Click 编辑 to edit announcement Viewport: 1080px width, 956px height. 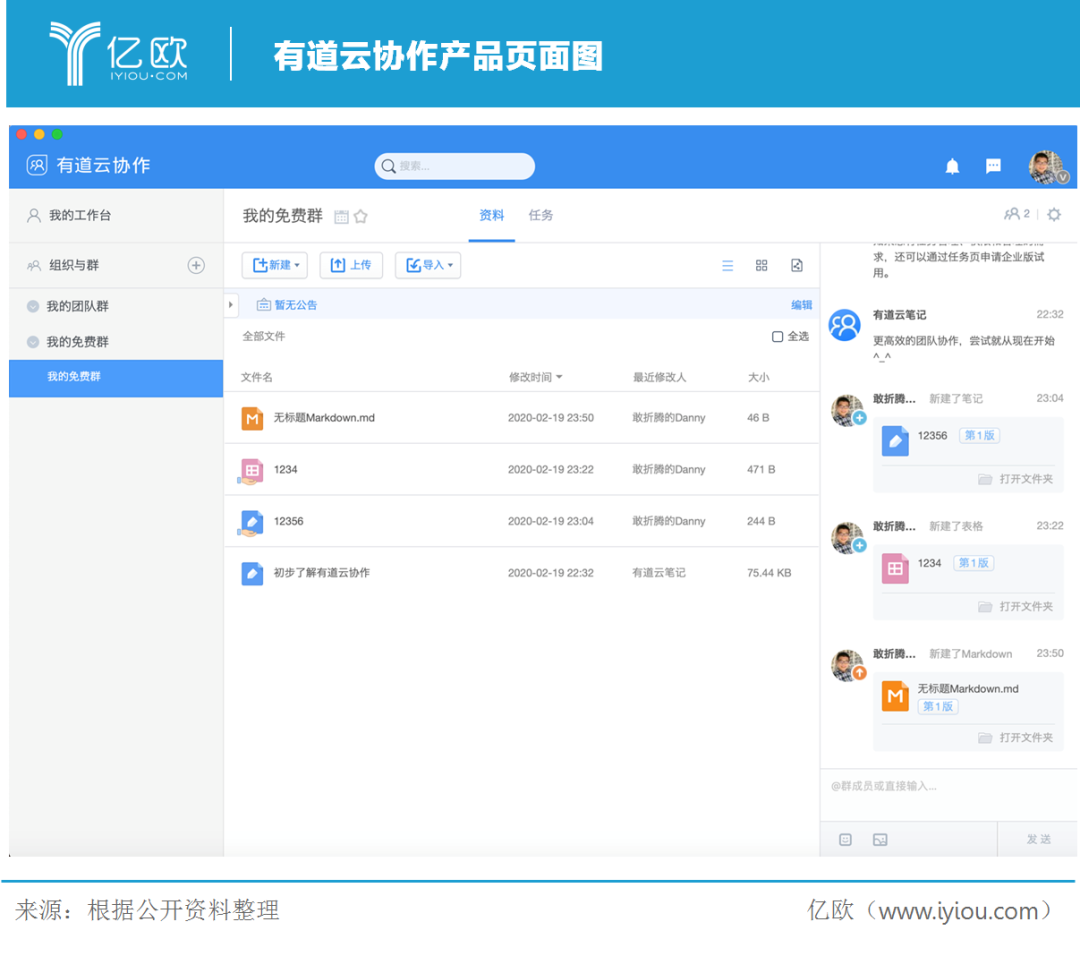(801, 305)
